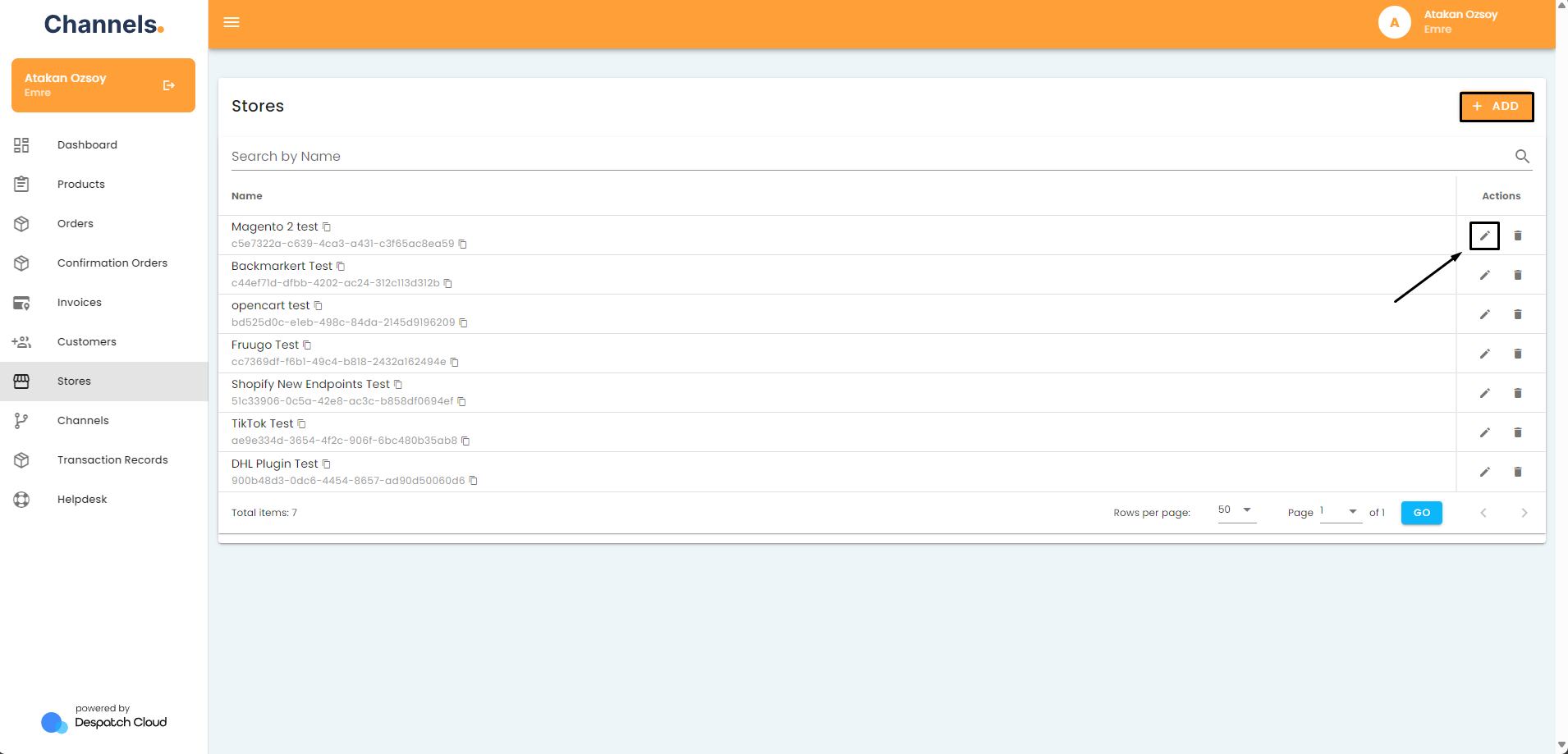Open Transaction Records in the sidebar
1568x754 pixels.
click(x=103, y=460)
